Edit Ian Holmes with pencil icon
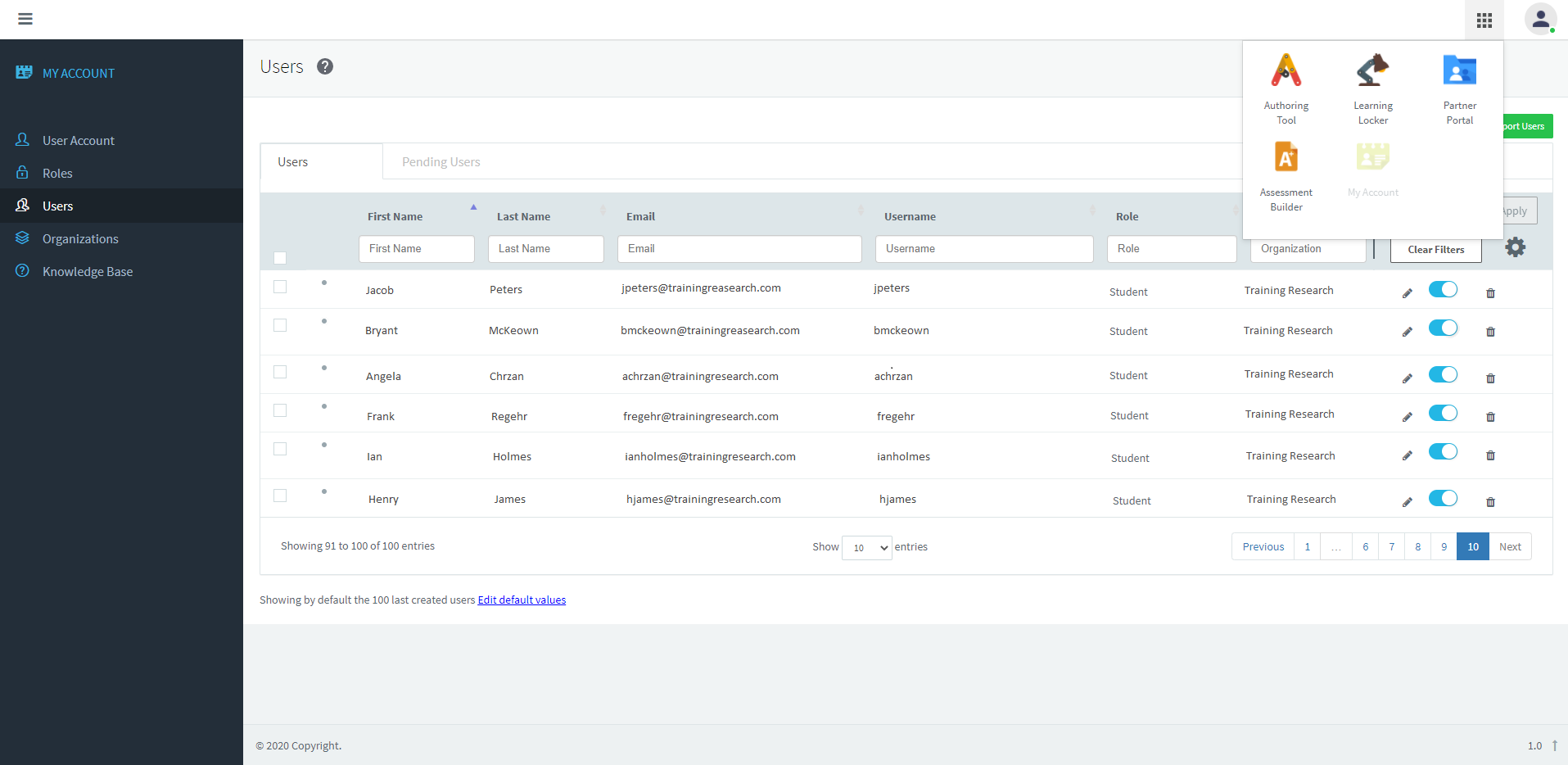Image resolution: width=1568 pixels, height=765 pixels. [1407, 455]
